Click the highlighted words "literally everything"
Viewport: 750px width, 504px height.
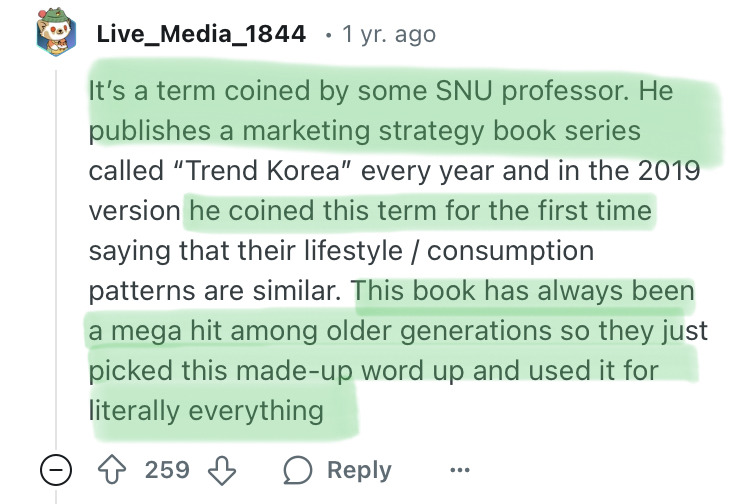click(x=206, y=410)
